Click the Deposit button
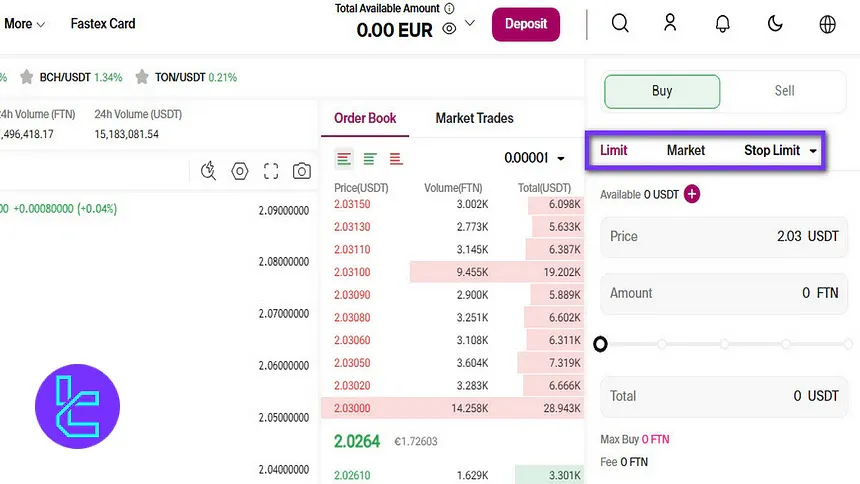Image resolution: width=860 pixels, height=484 pixels. 525,24
